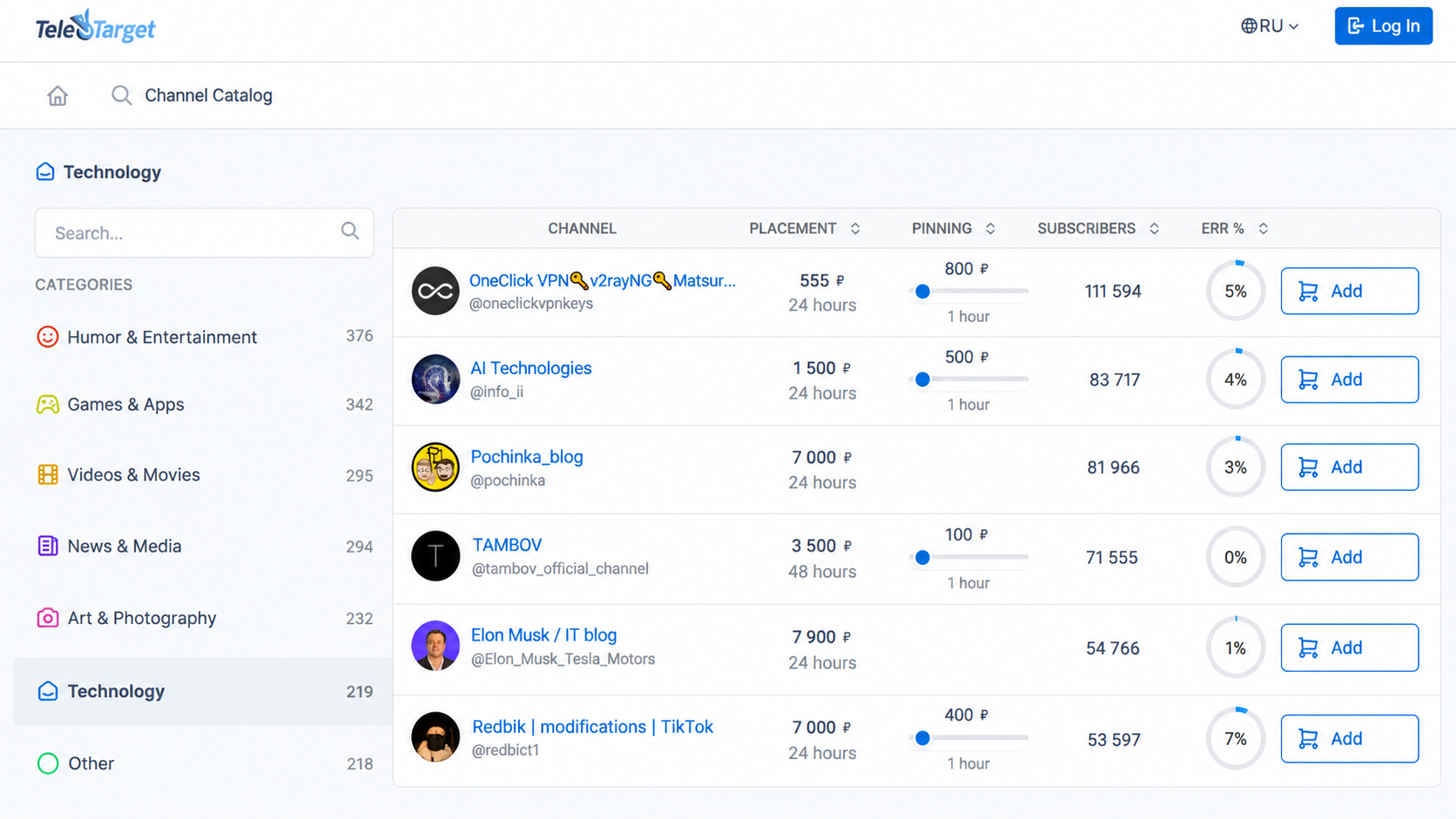The image size is (1456, 819).
Task: Open Pochinka_blog channel link
Action: coord(526,457)
